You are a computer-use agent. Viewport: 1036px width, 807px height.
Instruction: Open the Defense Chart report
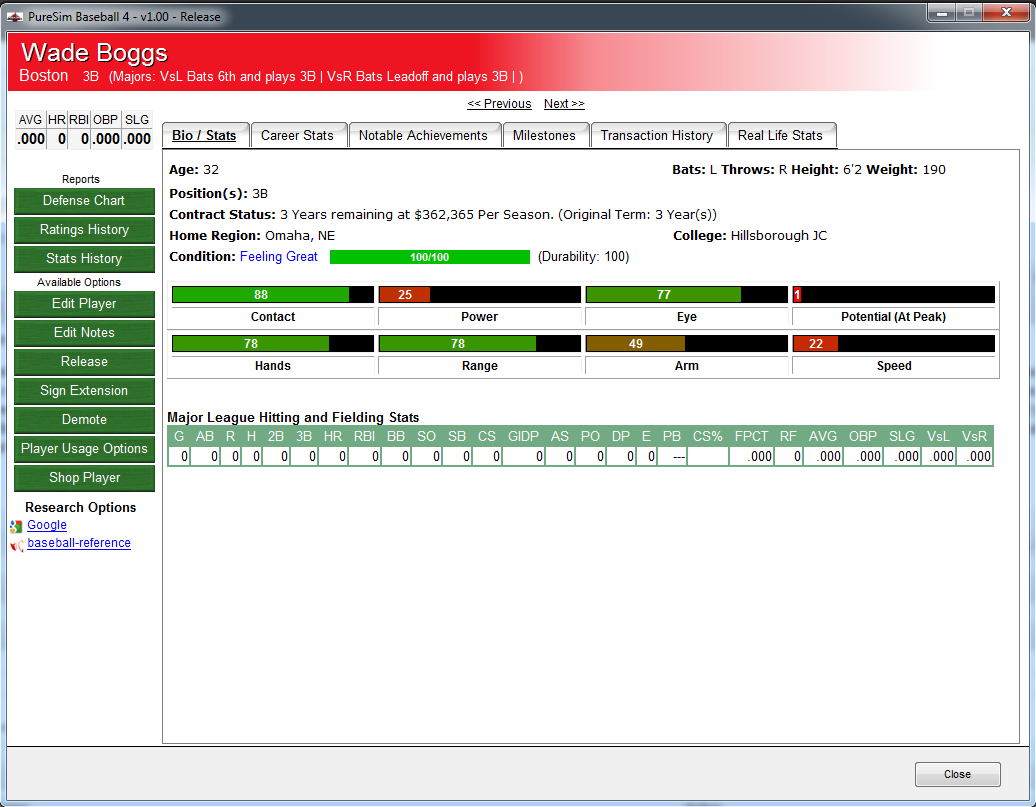(x=84, y=201)
